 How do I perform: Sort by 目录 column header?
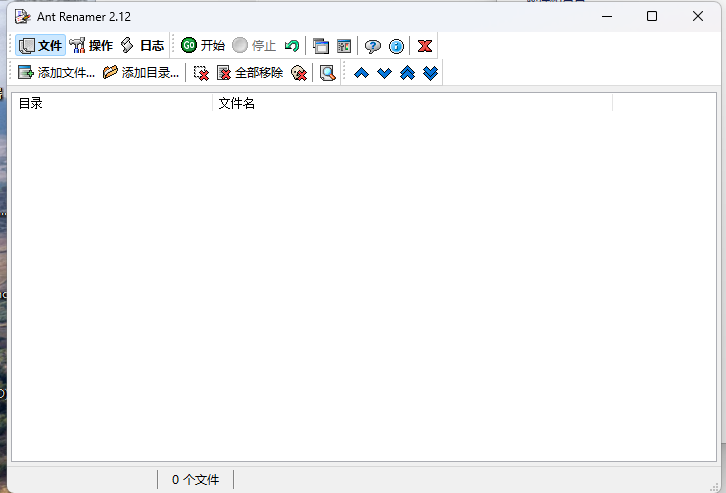(112, 103)
